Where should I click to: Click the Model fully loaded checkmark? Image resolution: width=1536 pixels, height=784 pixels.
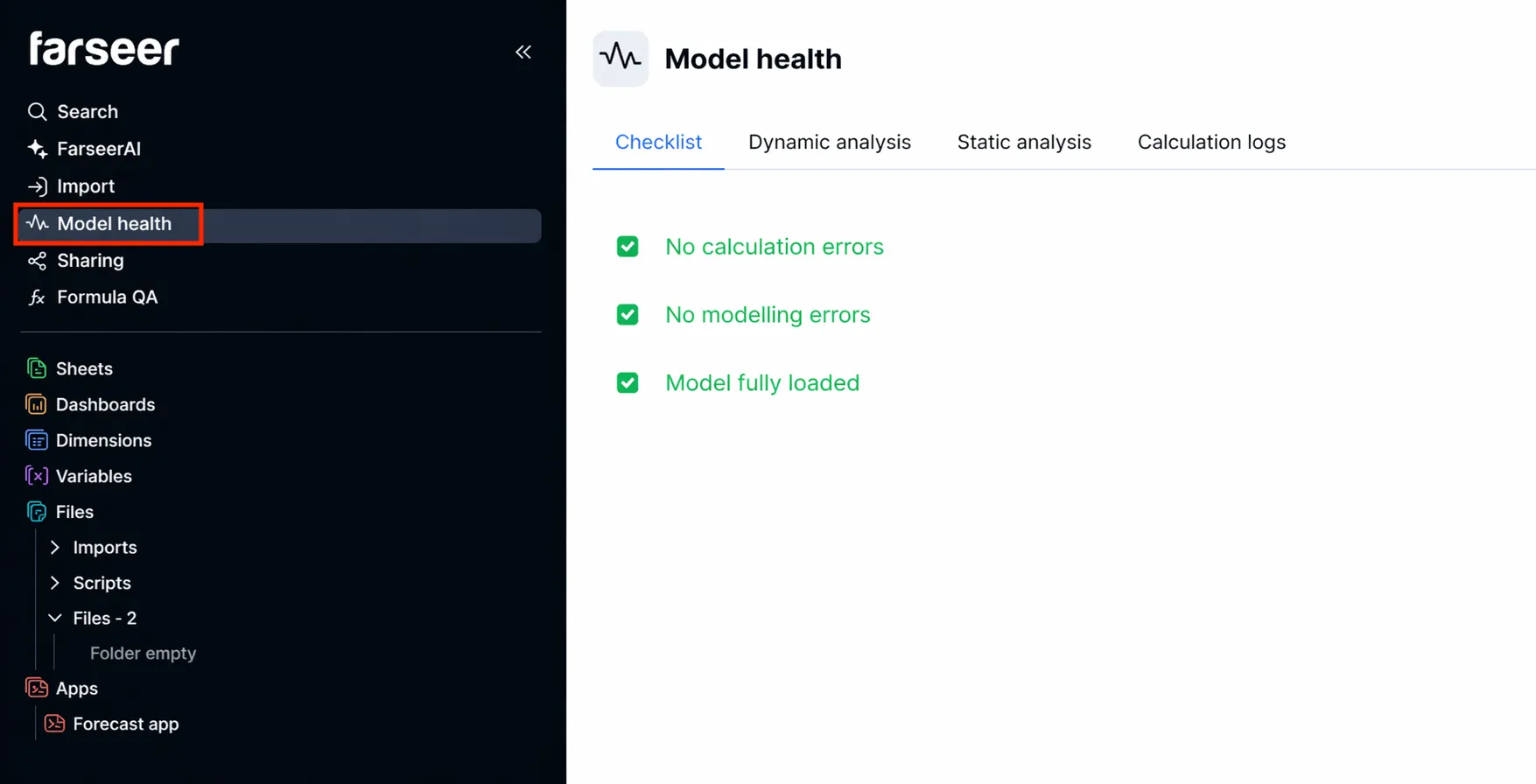628,382
